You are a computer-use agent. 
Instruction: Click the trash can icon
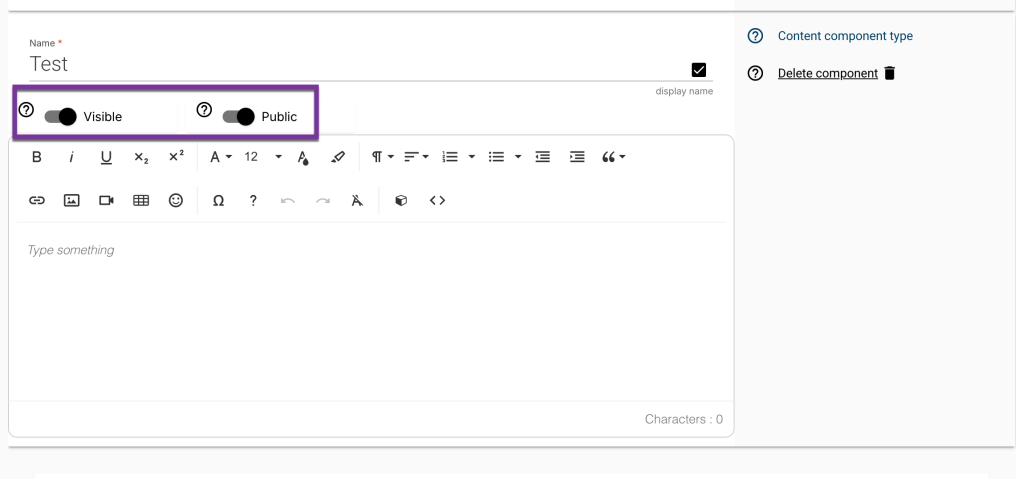click(x=890, y=73)
